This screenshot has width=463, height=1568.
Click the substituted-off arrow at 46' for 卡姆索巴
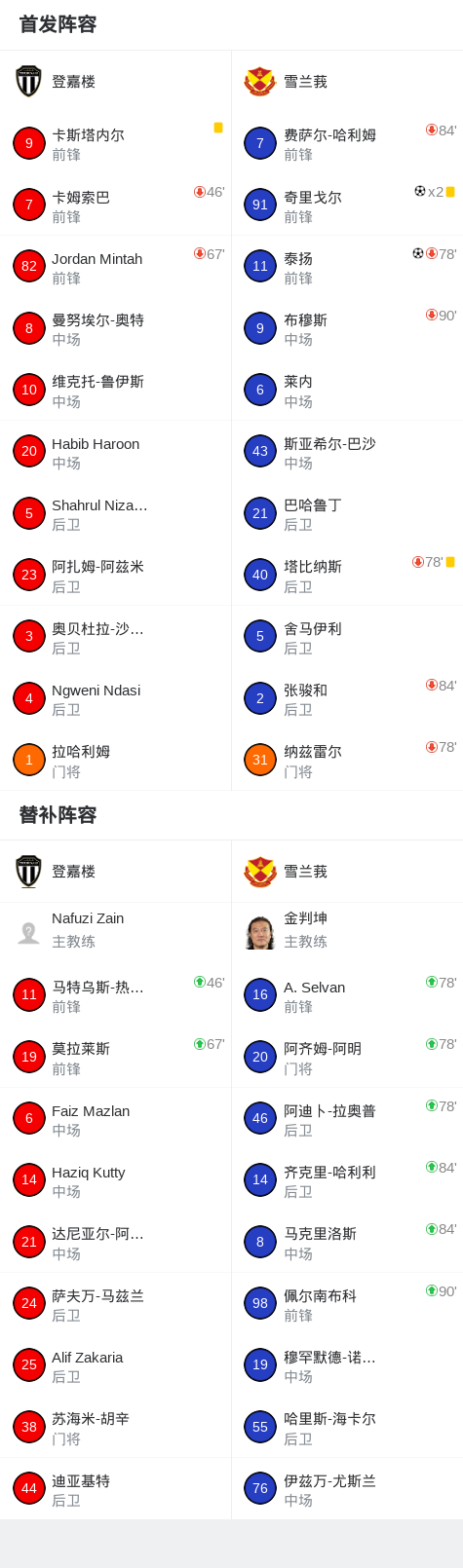[x=200, y=192]
